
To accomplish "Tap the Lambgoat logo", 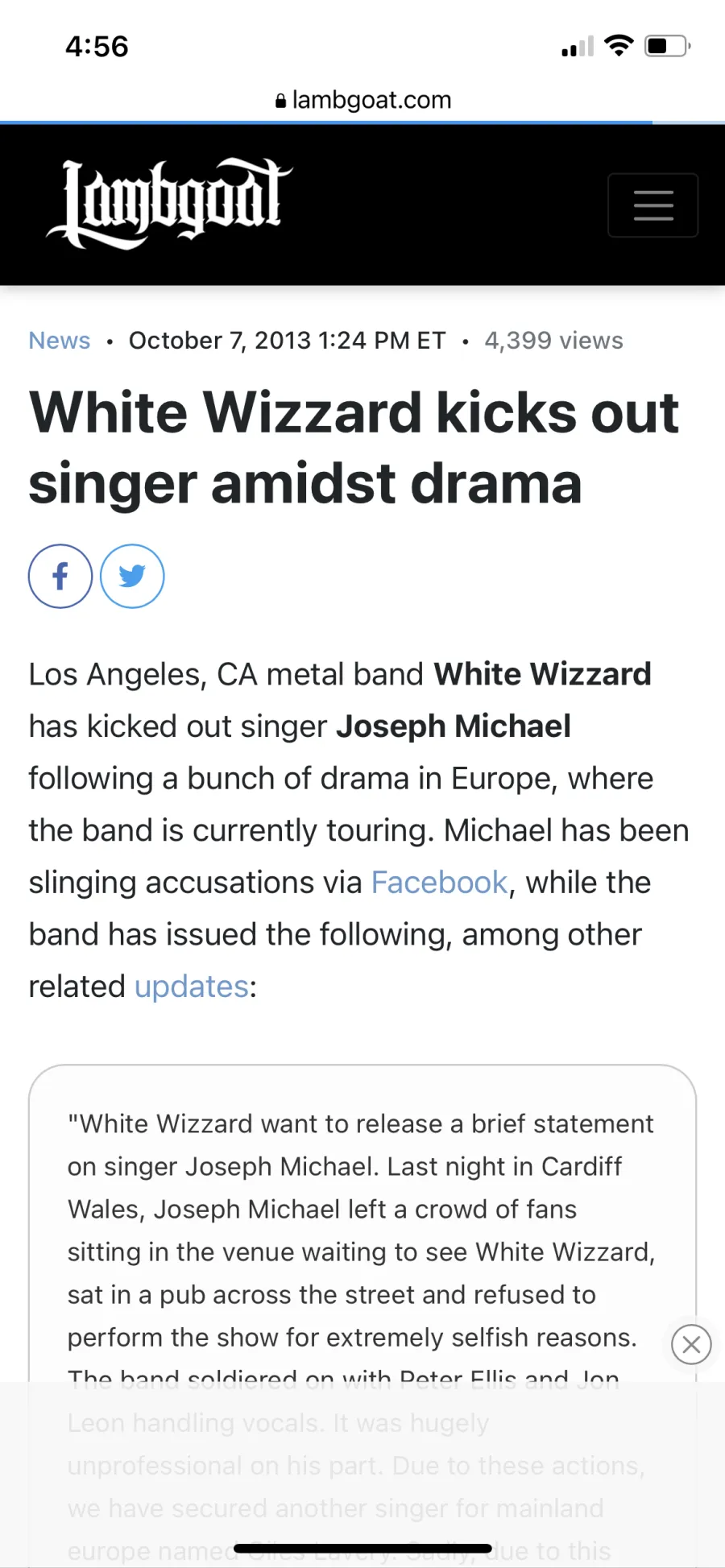I will [x=169, y=204].
